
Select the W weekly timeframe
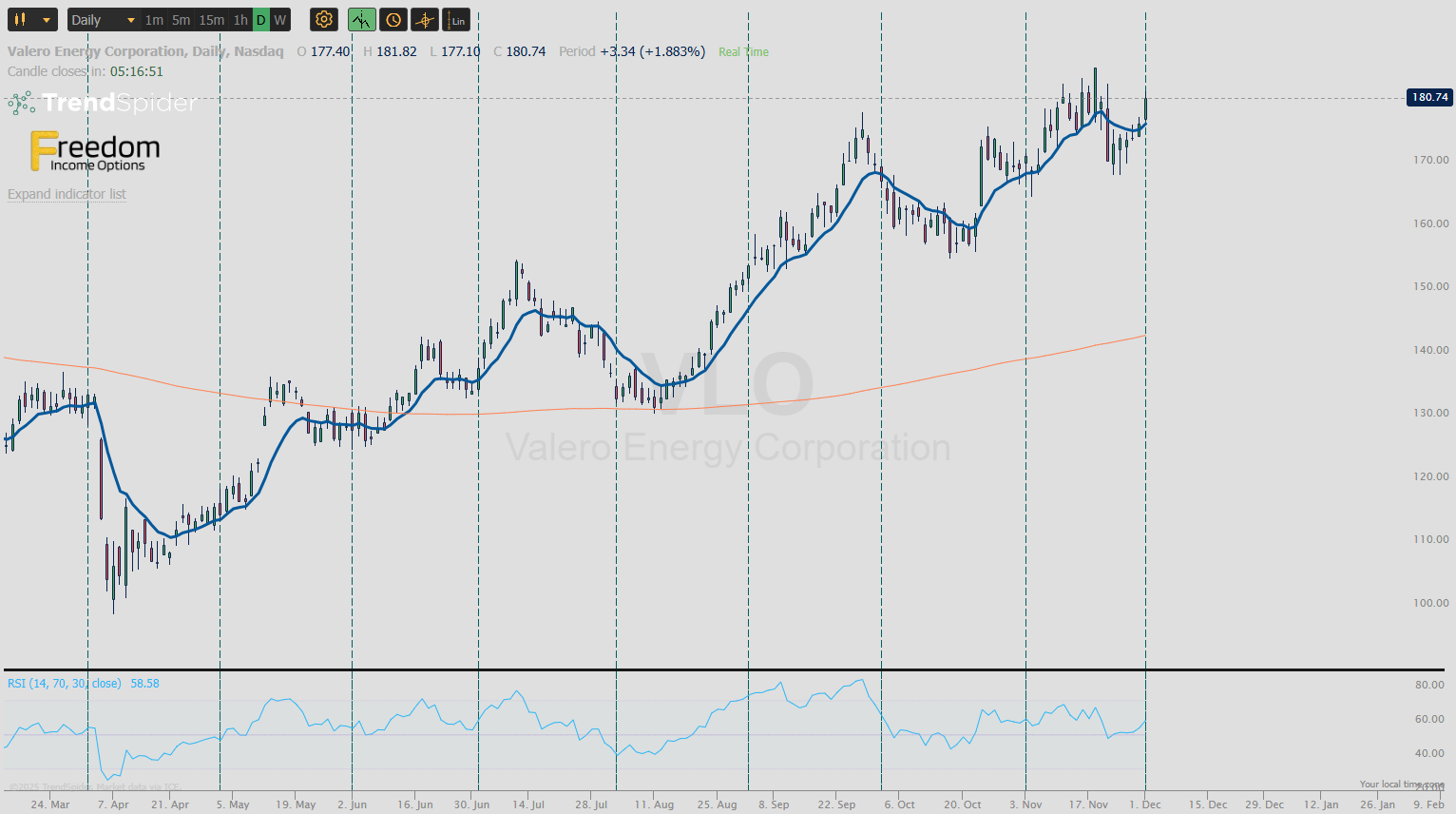[279, 20]
